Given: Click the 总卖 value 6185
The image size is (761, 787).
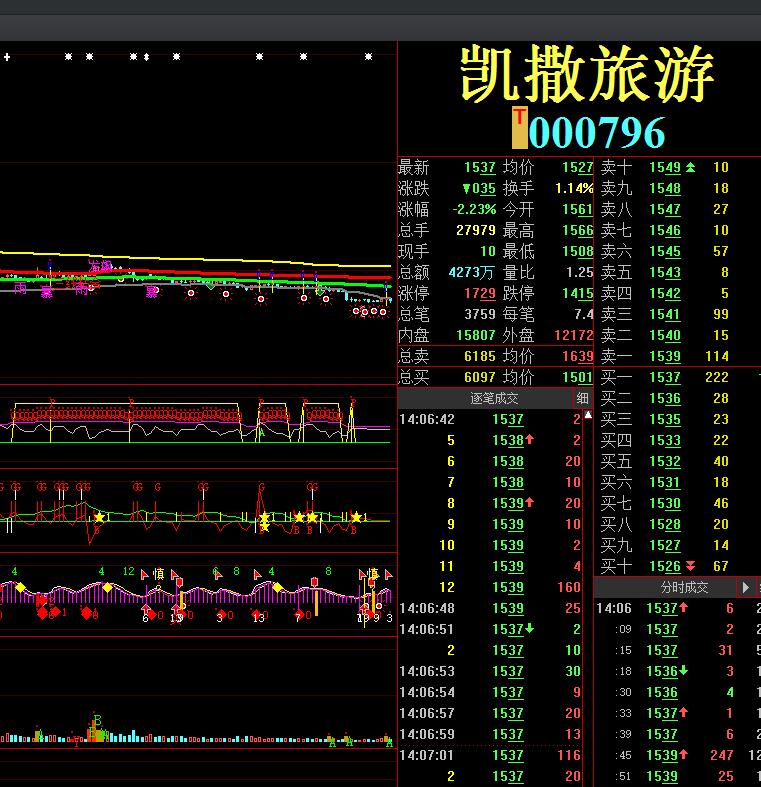Looking at the screenshot, I should click(479, 356).
